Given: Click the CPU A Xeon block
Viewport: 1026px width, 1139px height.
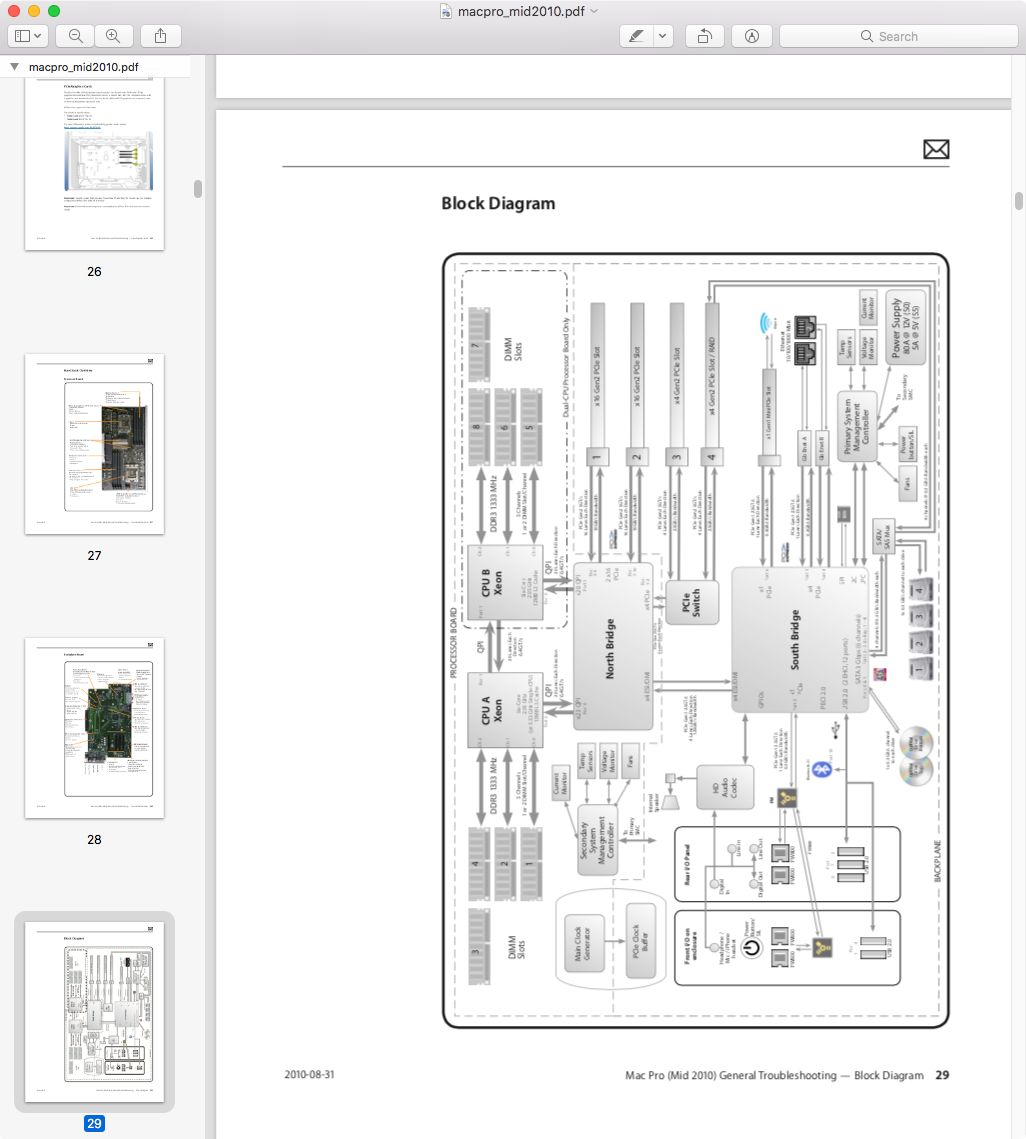Looking at the screenshot, I should click(505, 710).
